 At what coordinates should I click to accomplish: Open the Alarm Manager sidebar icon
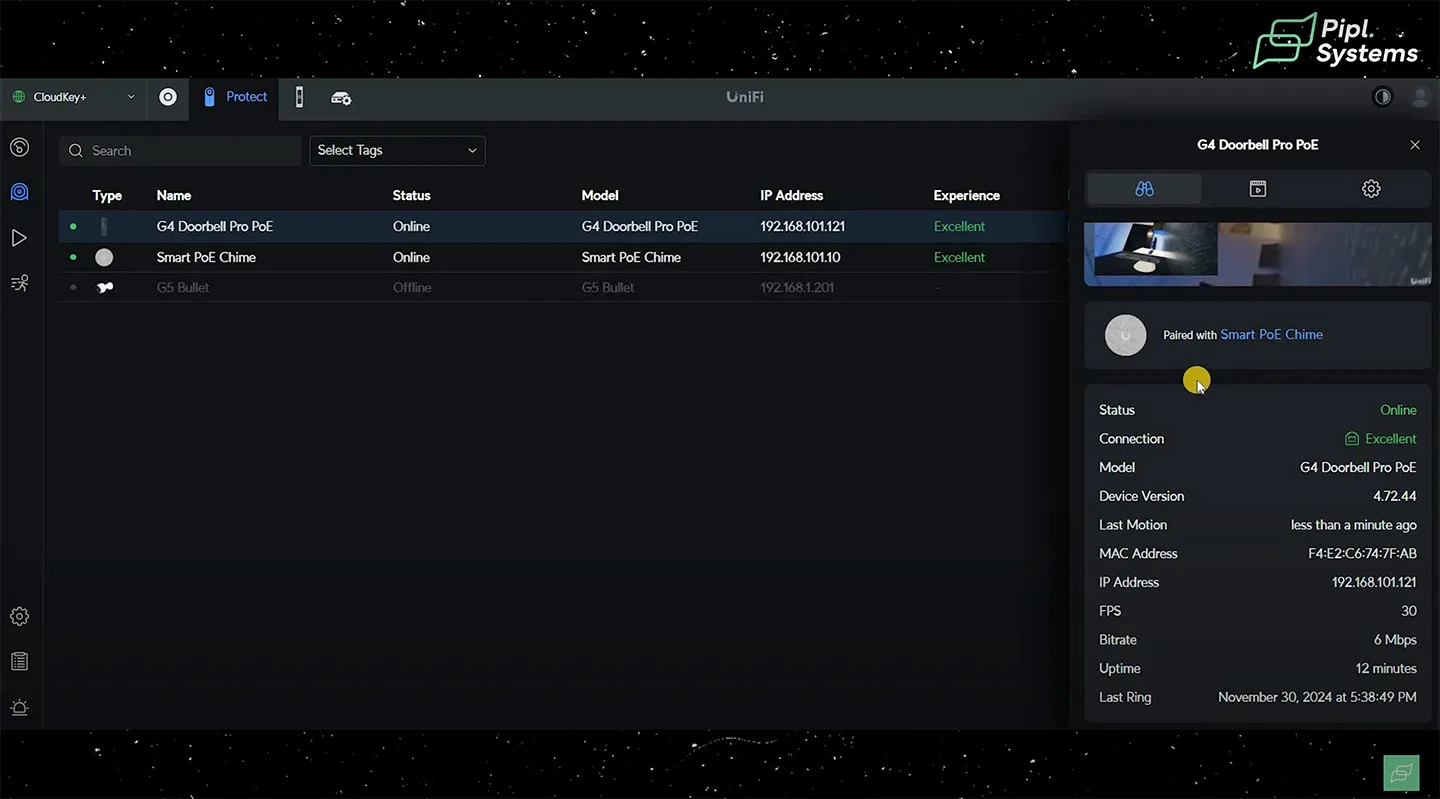click(19, 707)
